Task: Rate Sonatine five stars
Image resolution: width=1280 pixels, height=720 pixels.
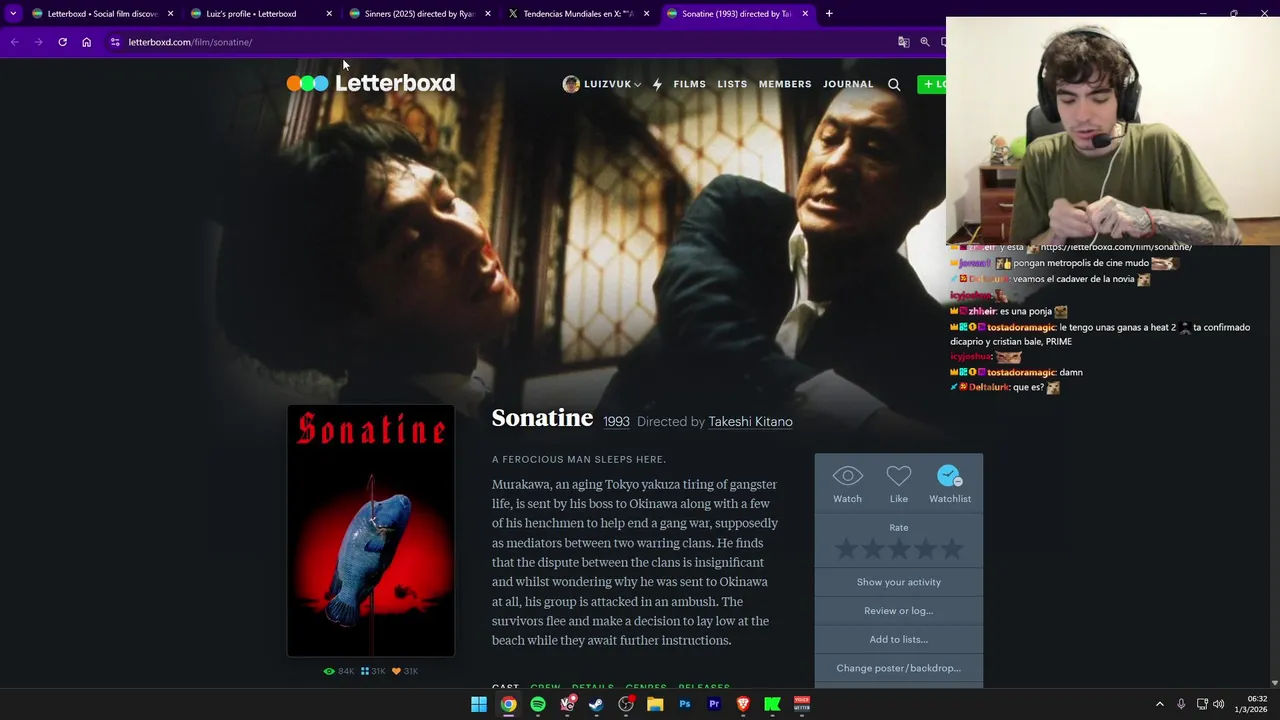Action: click(951, 549)
